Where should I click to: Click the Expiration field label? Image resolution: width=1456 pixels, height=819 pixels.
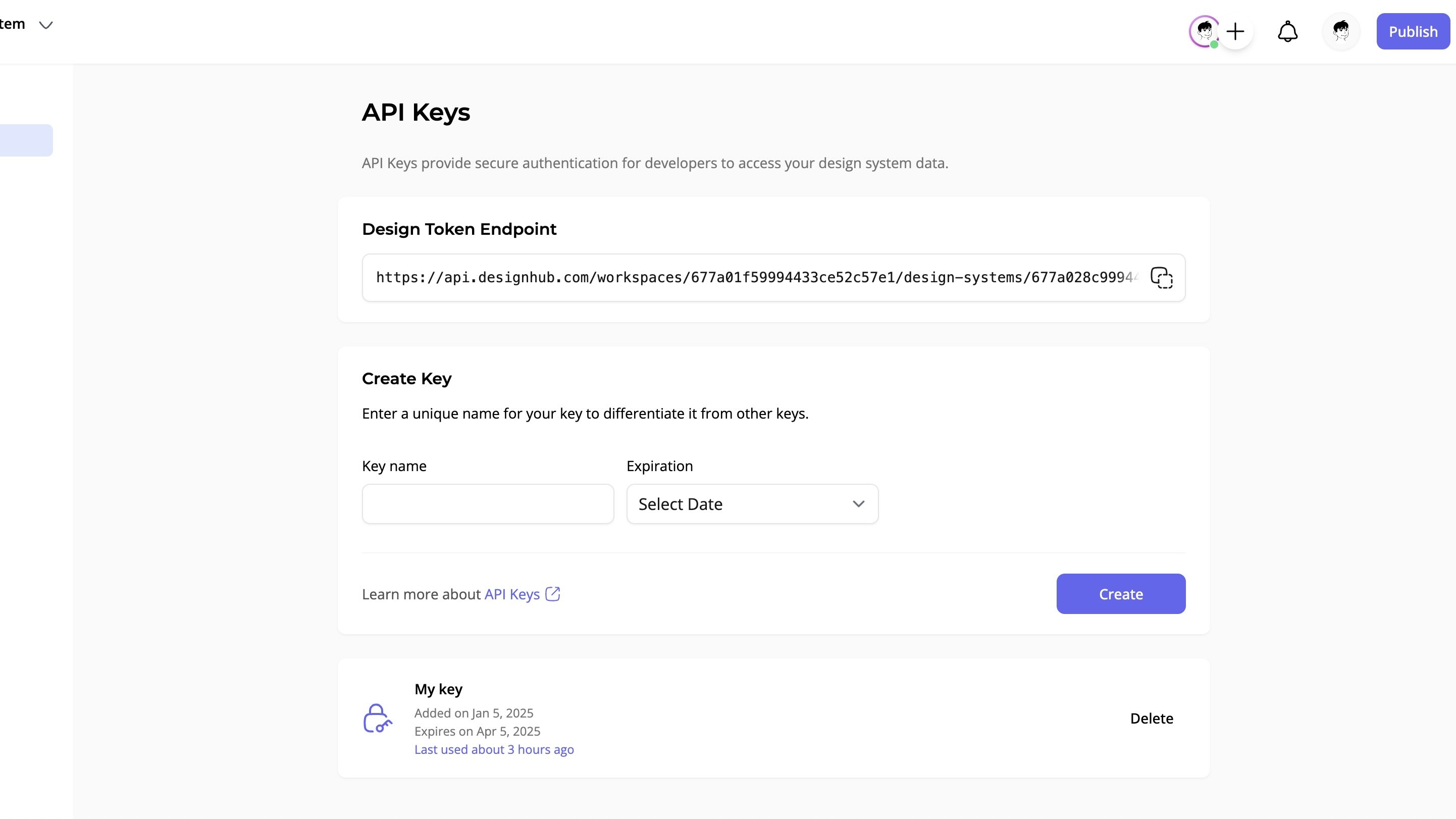[x=660, y=466]
